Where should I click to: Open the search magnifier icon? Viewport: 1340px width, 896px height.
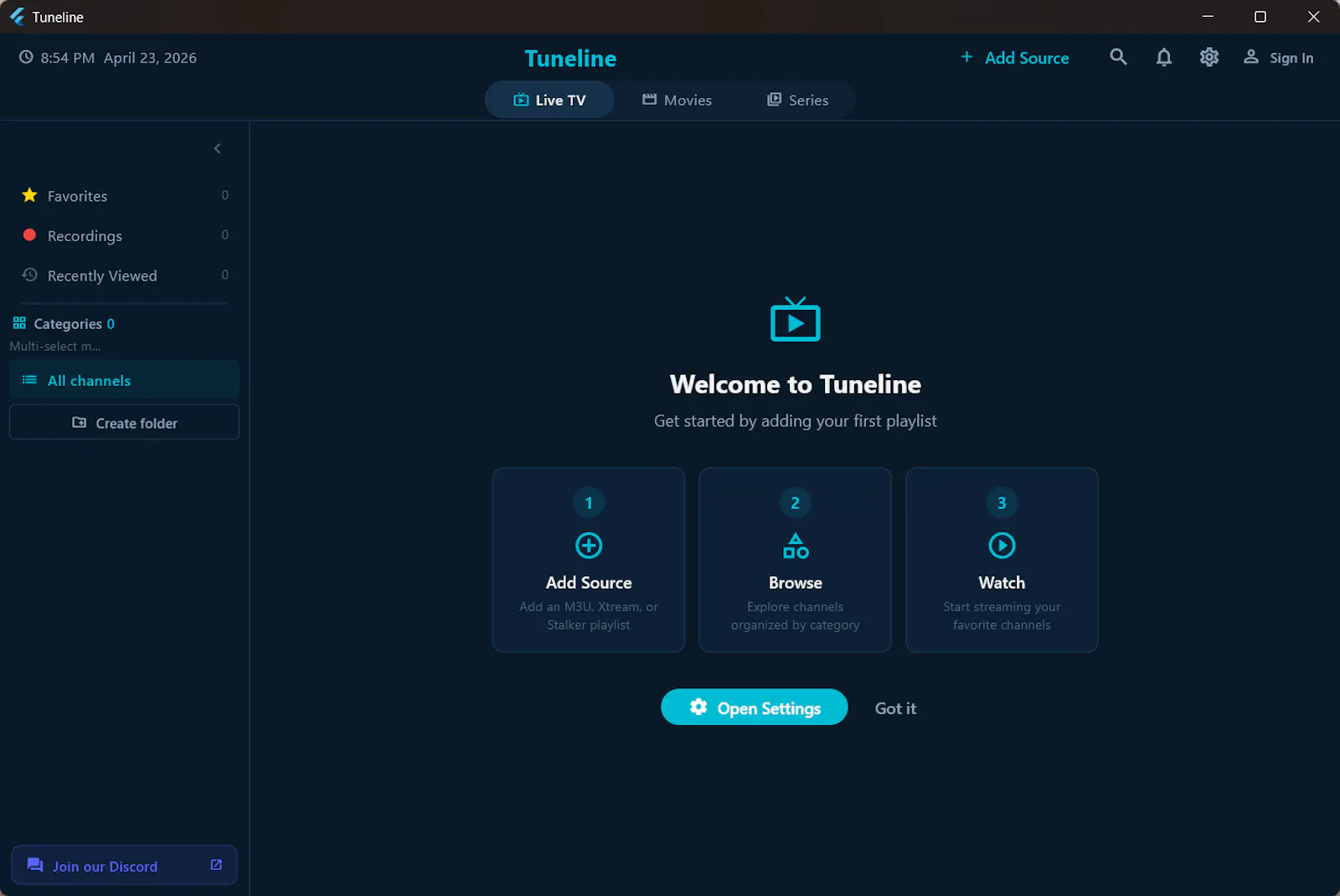coord(1118,57)
